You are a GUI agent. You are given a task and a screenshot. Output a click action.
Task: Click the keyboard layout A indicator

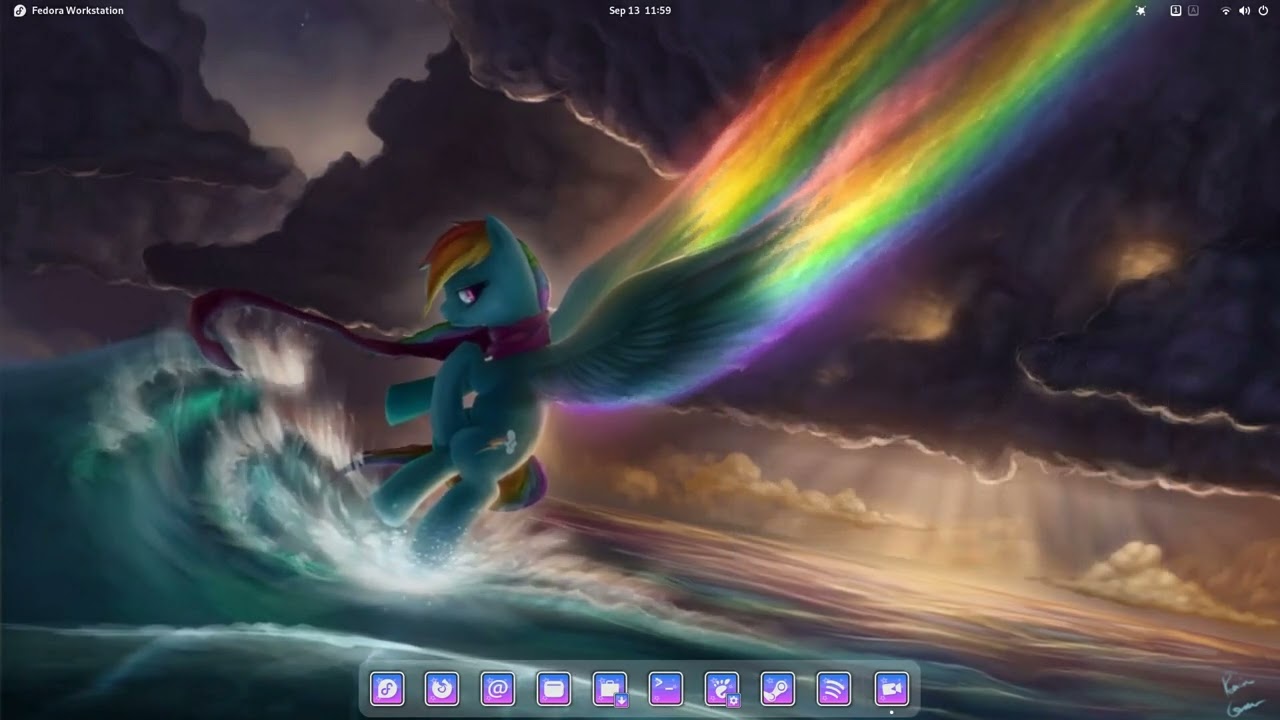(1193, 10)
